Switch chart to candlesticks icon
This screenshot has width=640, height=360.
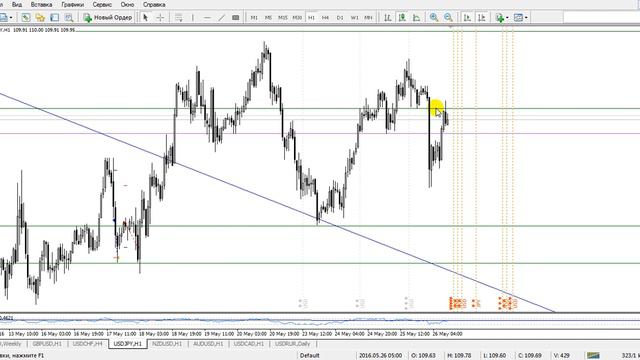click(402, 18)
